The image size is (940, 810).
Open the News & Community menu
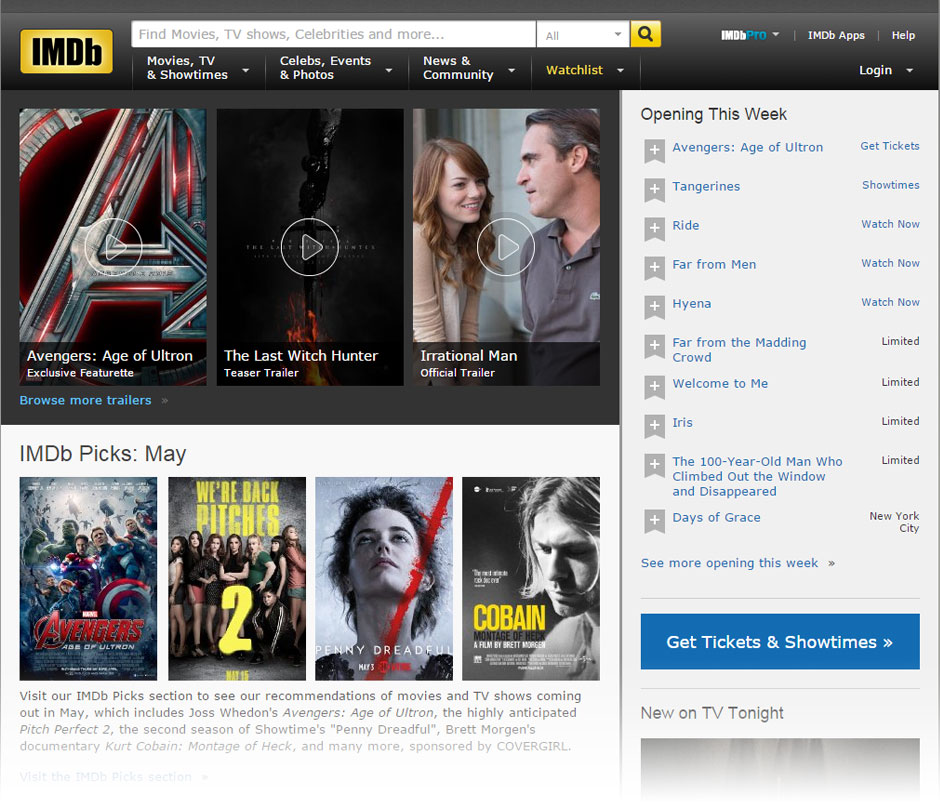click(x=469, y=68)
